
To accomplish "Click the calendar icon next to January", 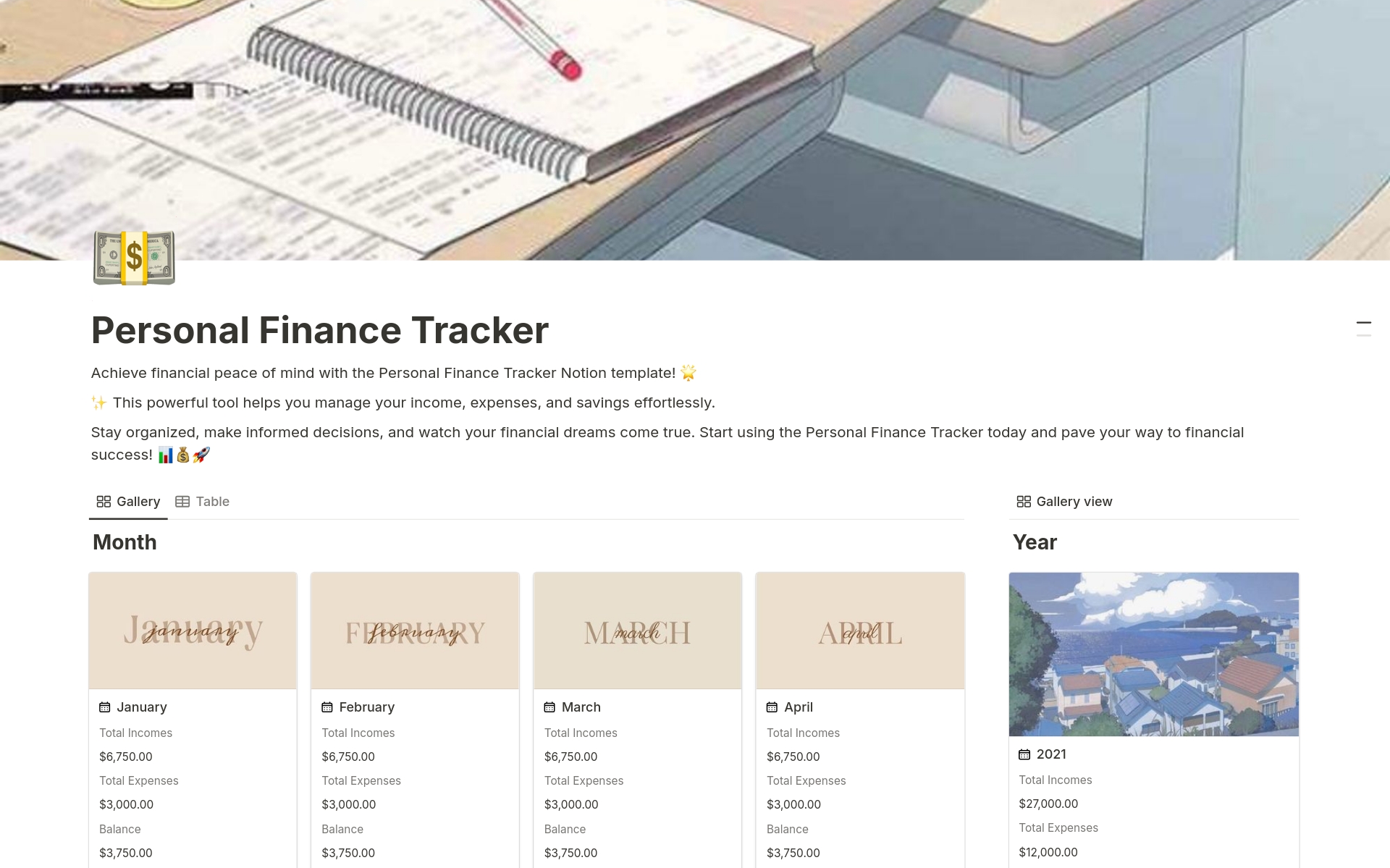I will [x=105, y=707].
